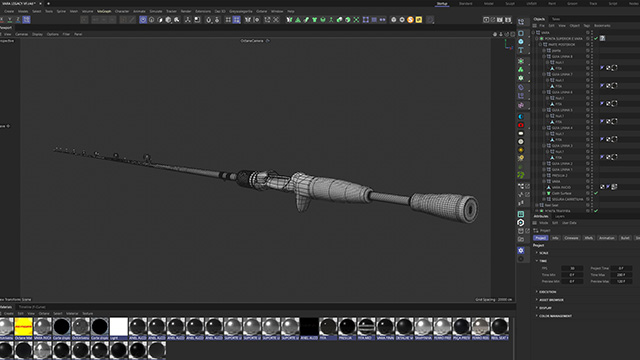Select the highlighted Live Selection tool
The height and width of the screenshot is (360, 640).
143,20
